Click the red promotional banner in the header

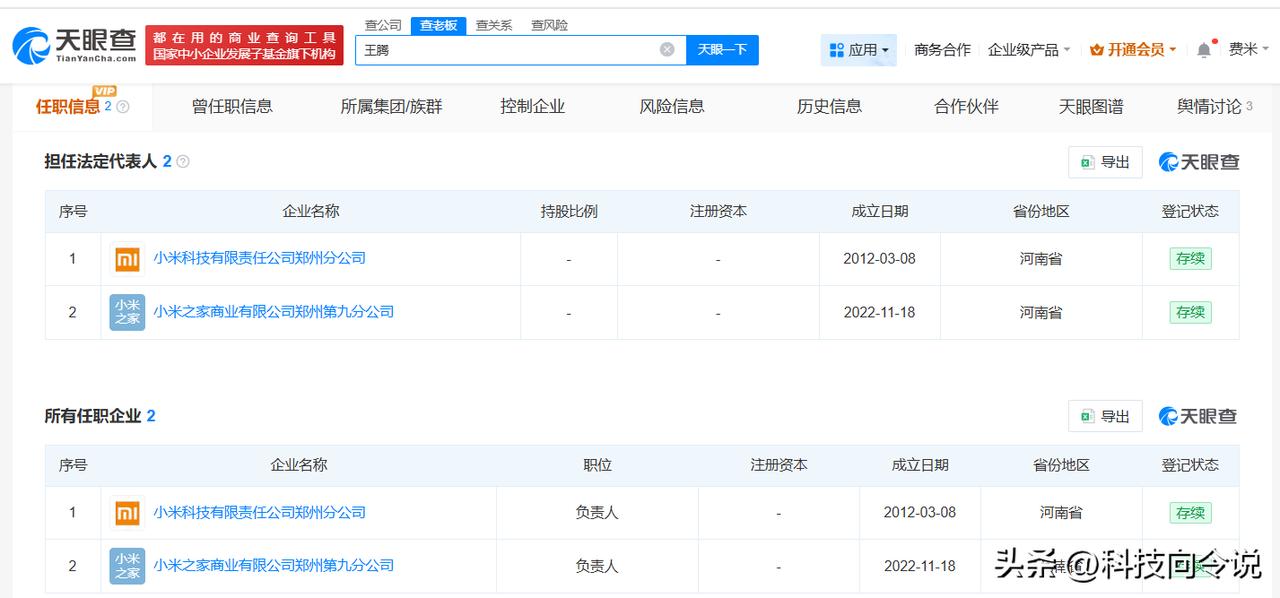click(x=244, y=45)
